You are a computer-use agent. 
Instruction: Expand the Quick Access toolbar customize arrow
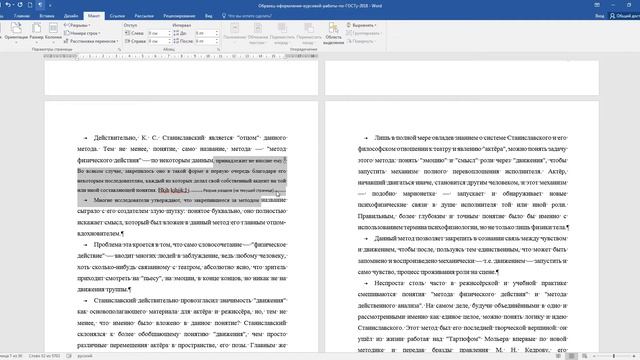[50, 5]
